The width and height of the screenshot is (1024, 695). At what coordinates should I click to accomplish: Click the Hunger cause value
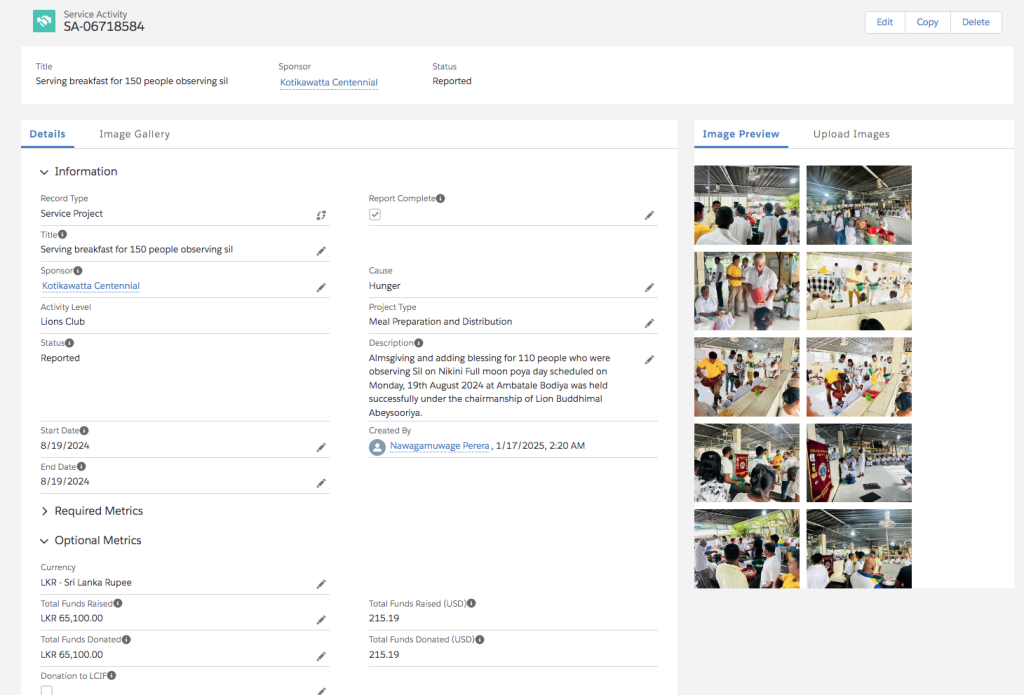[385, 286]
